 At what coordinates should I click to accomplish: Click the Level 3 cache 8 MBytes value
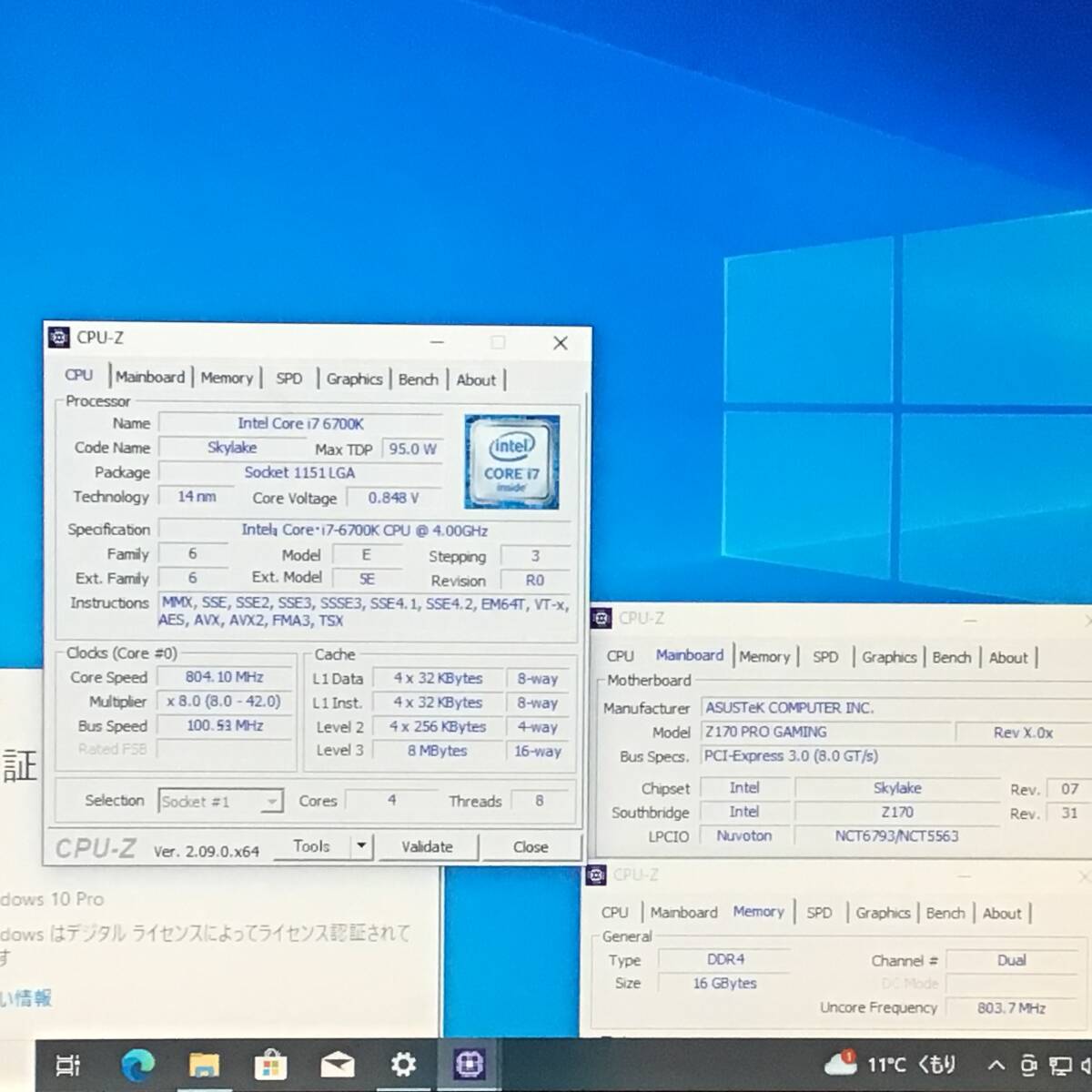(x=437, y=751)
